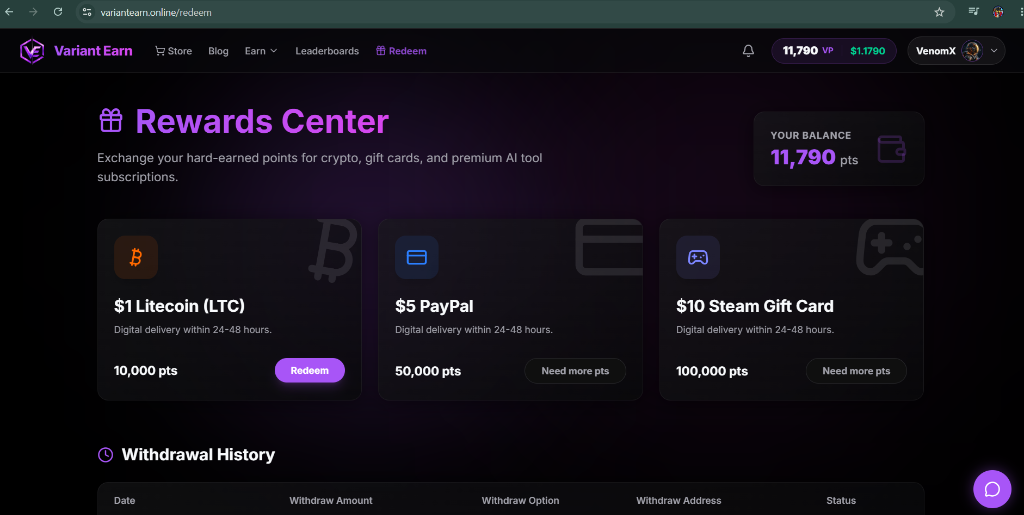Open the Variant Earn brand link
This screenshot has height=515, width=1024.
click(x=93, y=51)
